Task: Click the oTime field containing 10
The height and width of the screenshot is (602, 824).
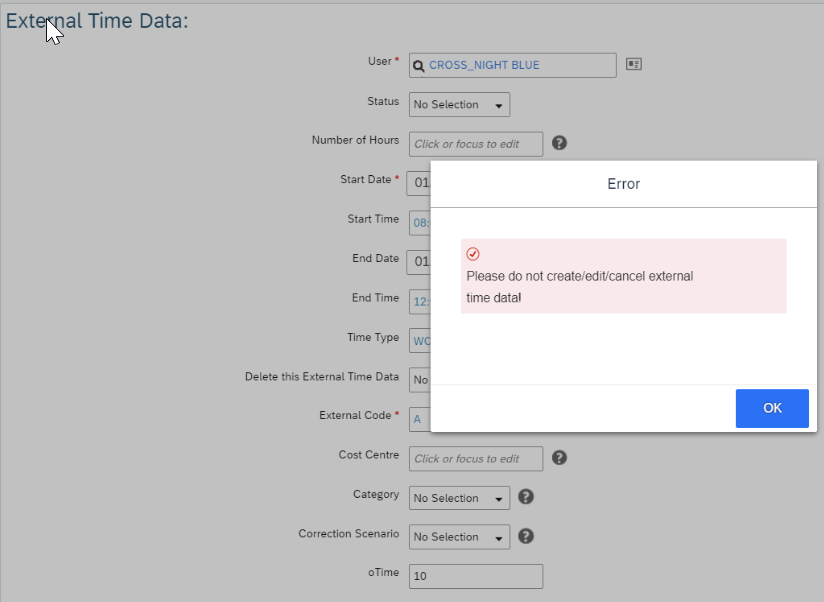Action: click(476, 576)
